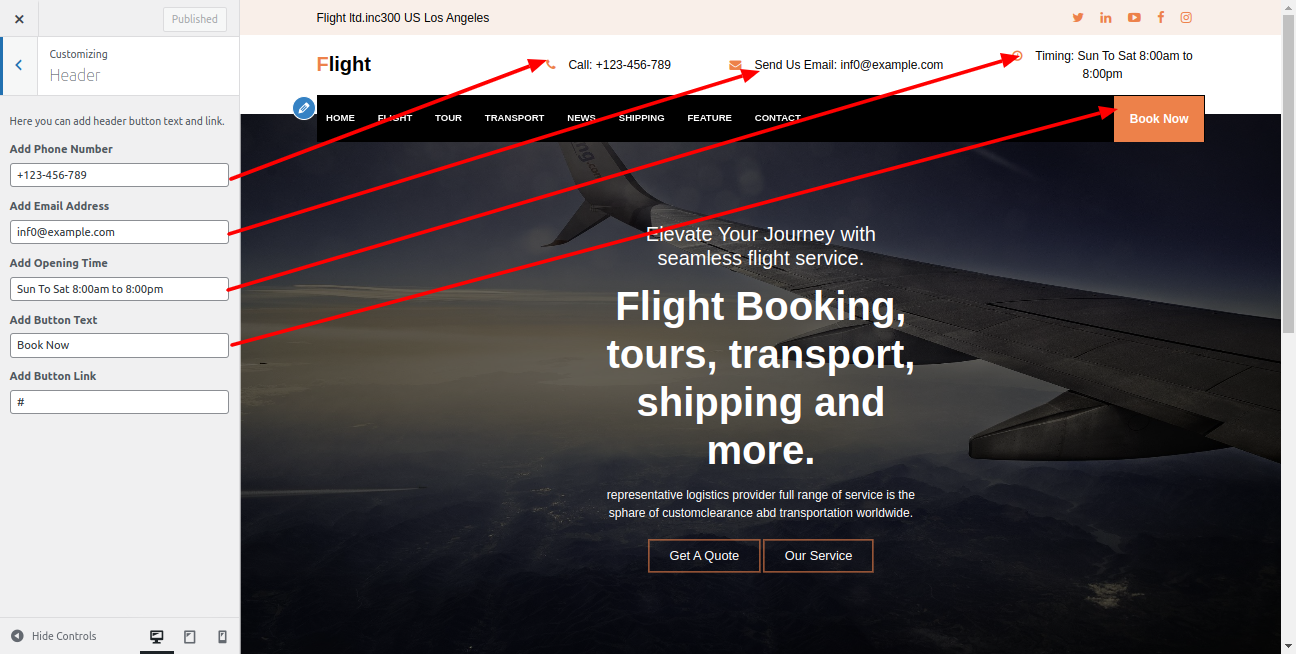Switch to desktop preview device icon
This screenshot has height=654, width=1296.
(157, 636)
